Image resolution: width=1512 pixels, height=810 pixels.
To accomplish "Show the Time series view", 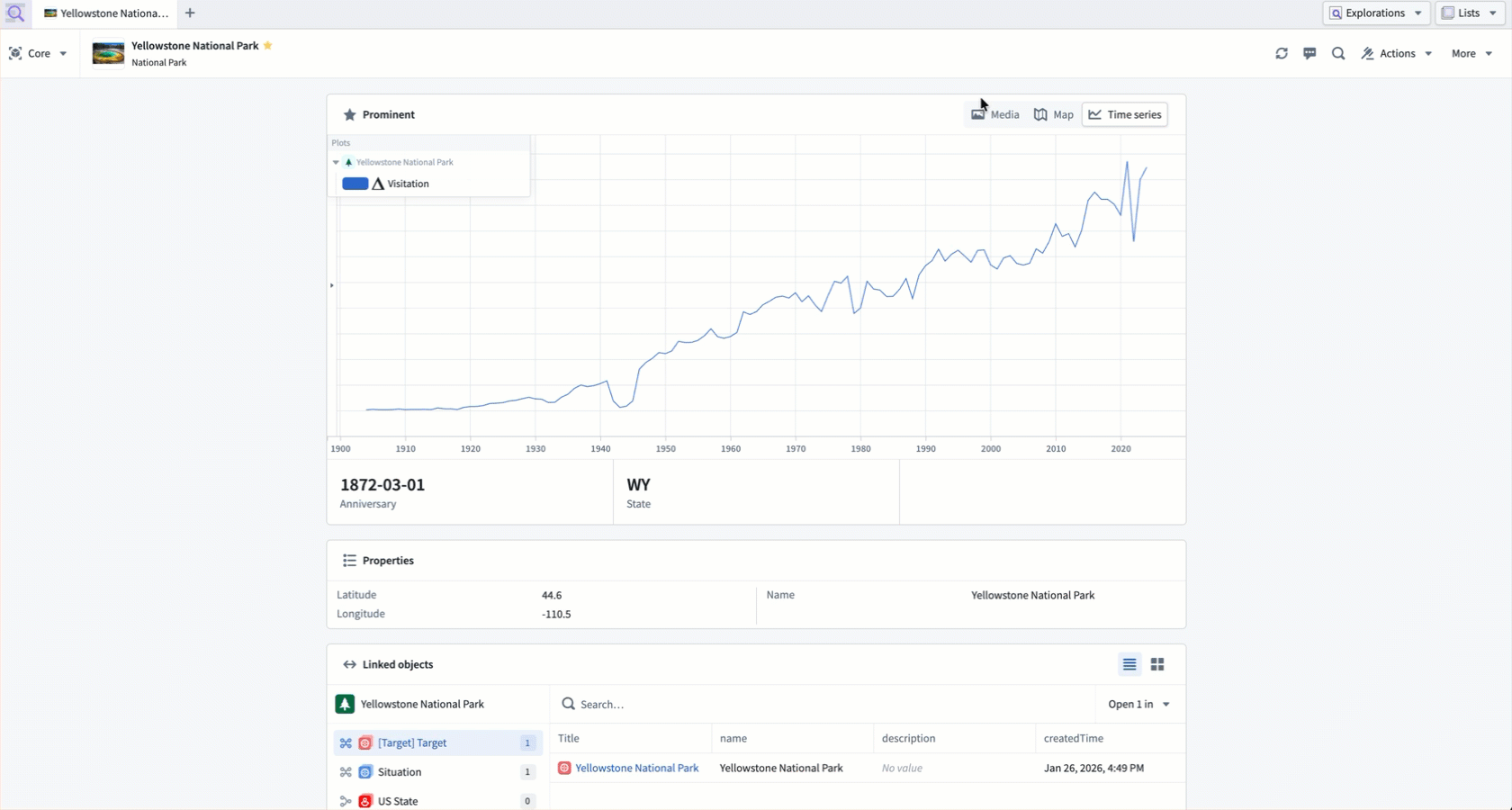I will pos(1125,114).
